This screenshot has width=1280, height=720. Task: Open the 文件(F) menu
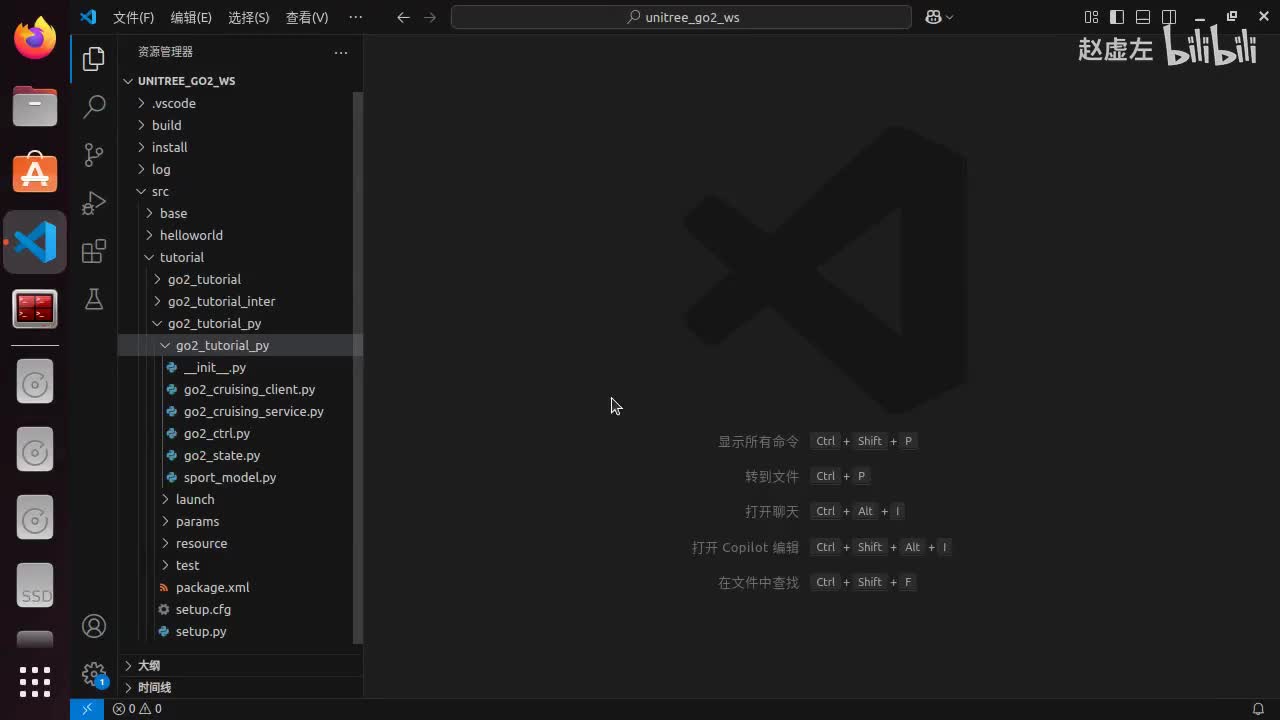pos(133,17)
